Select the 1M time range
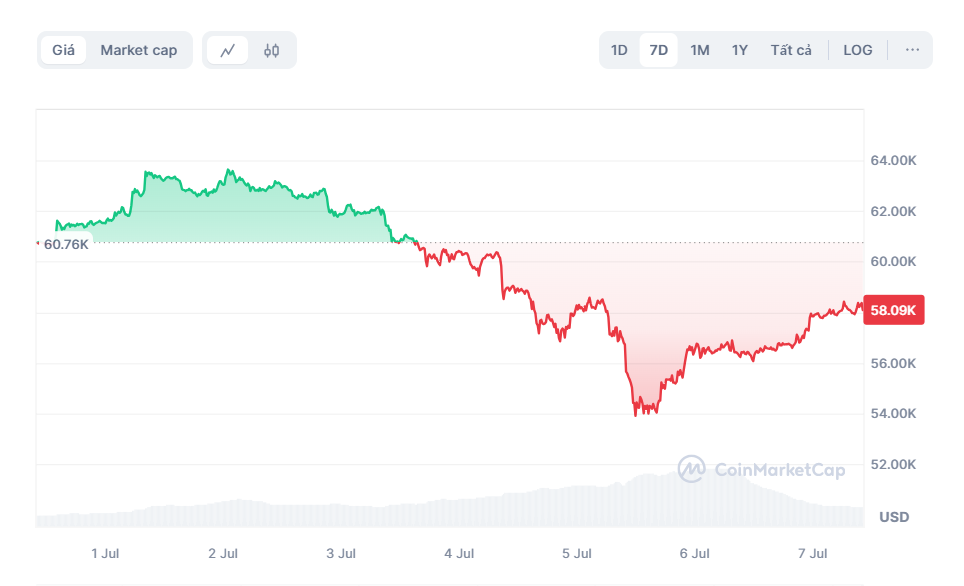 tap(700, 49)
